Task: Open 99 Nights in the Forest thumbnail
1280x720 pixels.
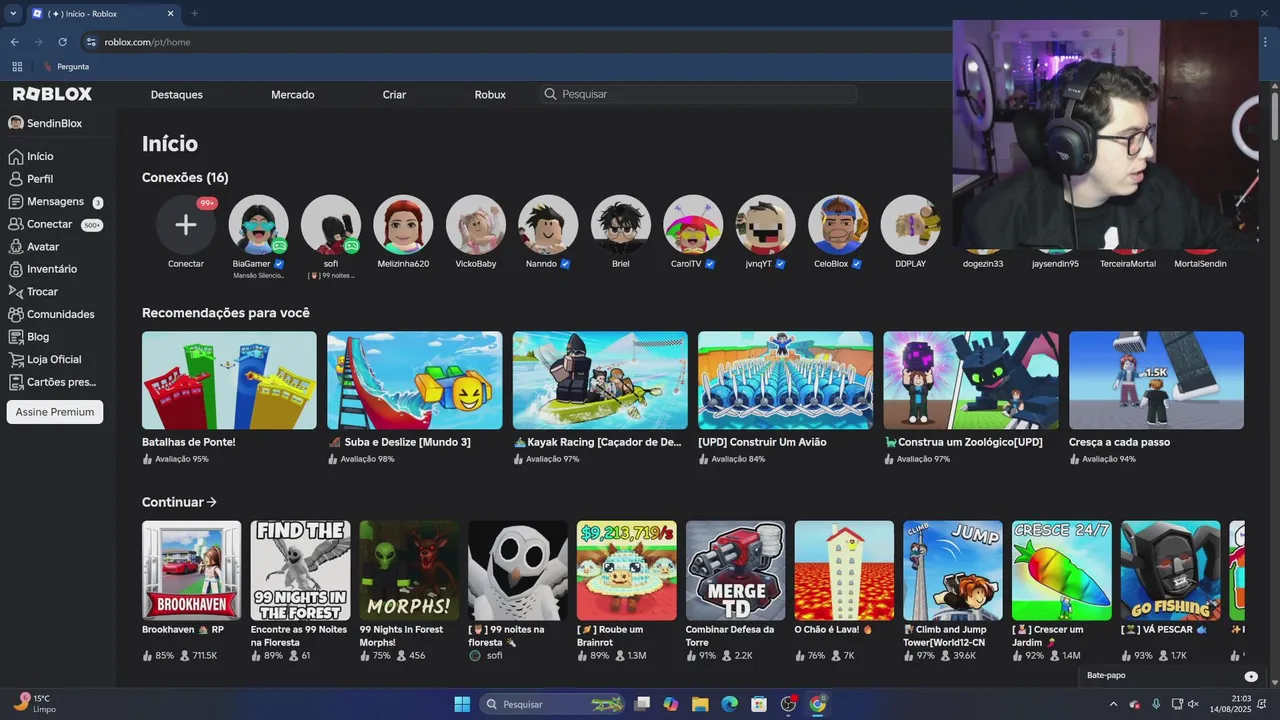Action: [300, 570]
